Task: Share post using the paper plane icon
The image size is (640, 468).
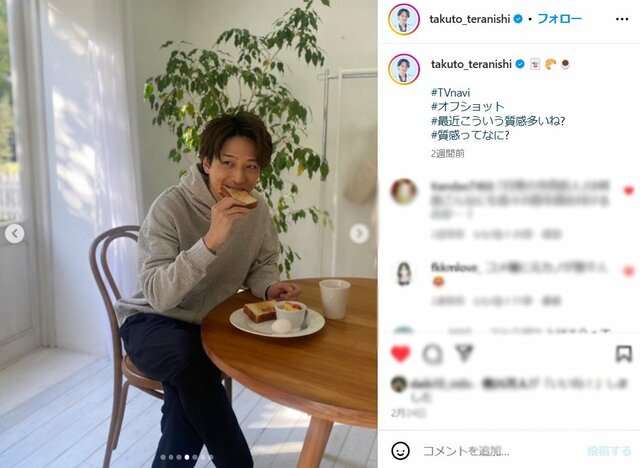Action: point(464,353)
